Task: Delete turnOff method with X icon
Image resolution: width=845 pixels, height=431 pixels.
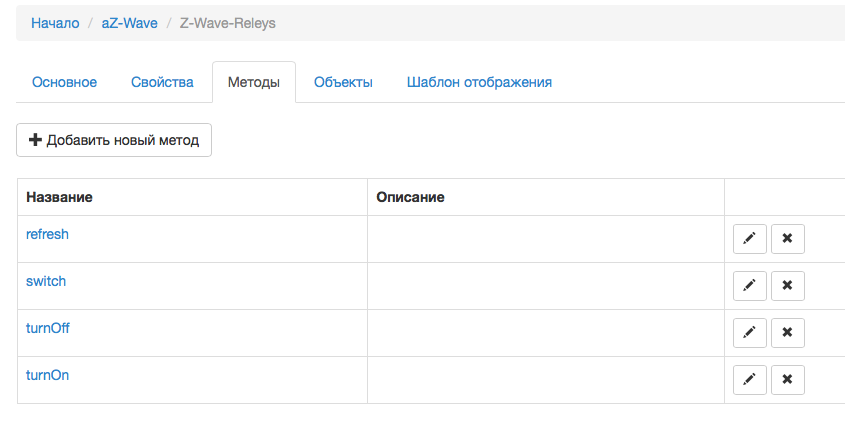Action: (x=787, y=333)
